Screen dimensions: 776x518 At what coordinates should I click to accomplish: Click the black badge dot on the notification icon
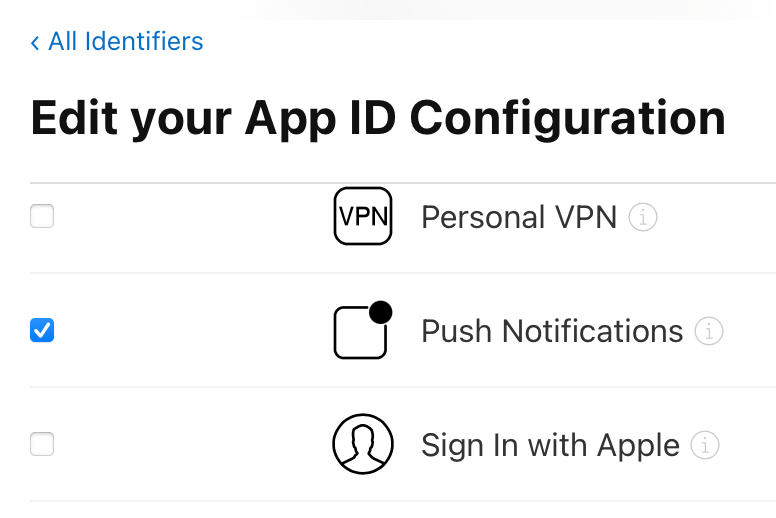pyautogui.click(x=380, y=312)
